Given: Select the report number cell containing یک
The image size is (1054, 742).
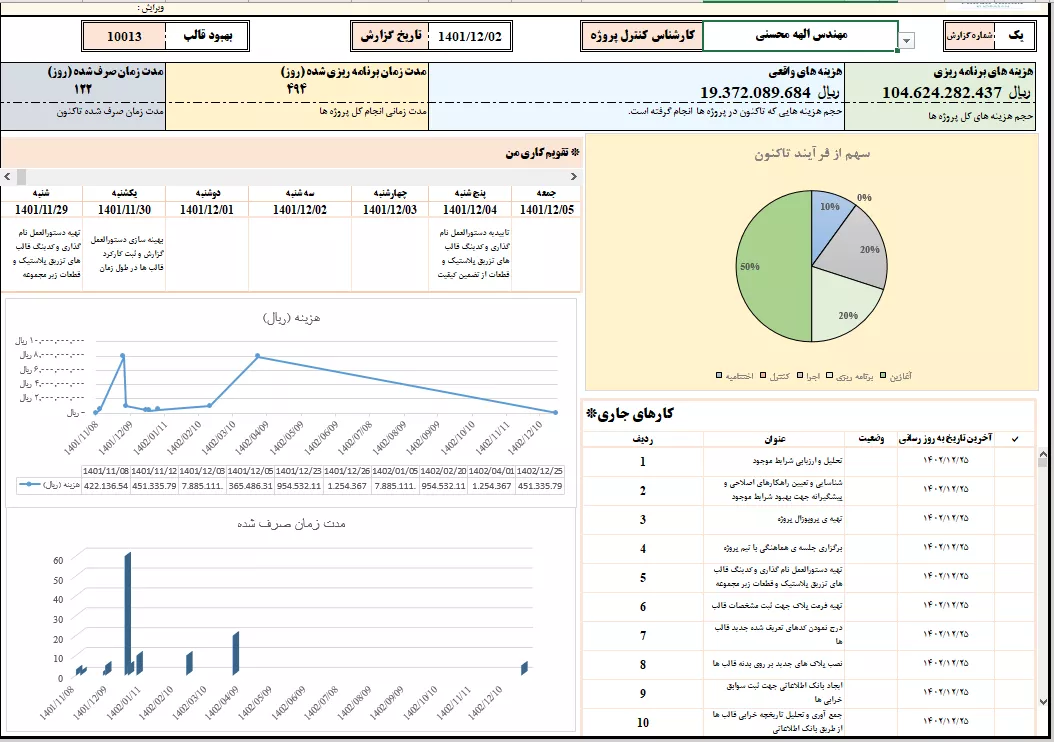Looking at the screenshot, I should coord(1016,36).
